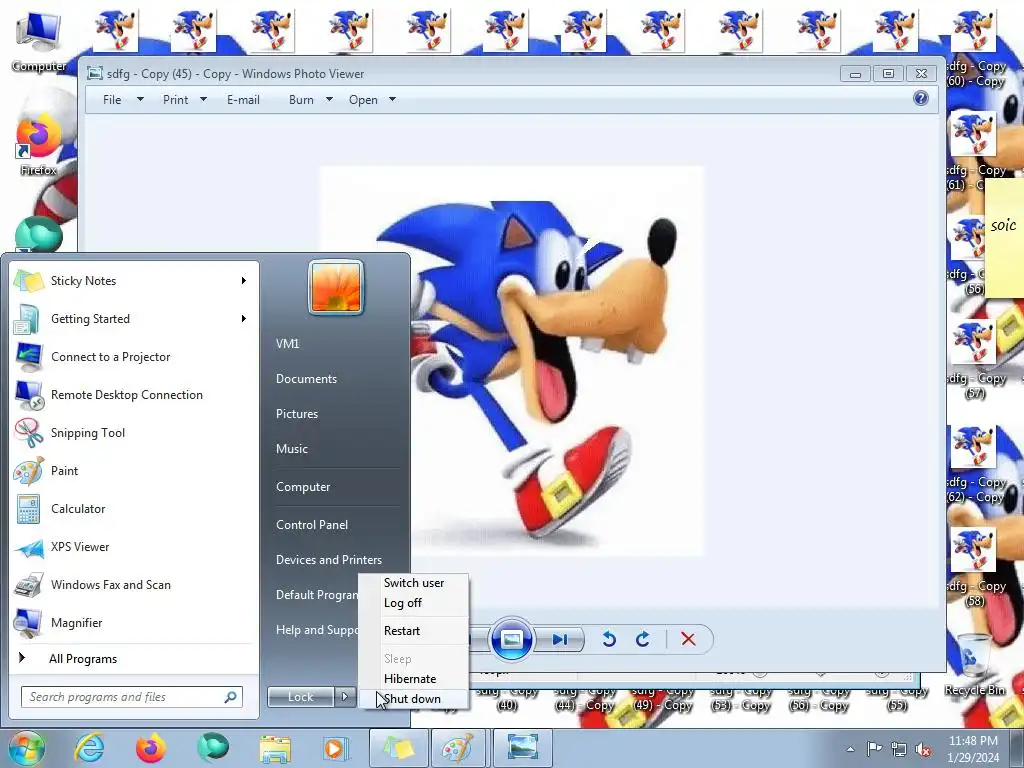Expand the Sticky Notes jump list arrow
The width and height of the screenshot is (1024, 768).
coord(244,281)
